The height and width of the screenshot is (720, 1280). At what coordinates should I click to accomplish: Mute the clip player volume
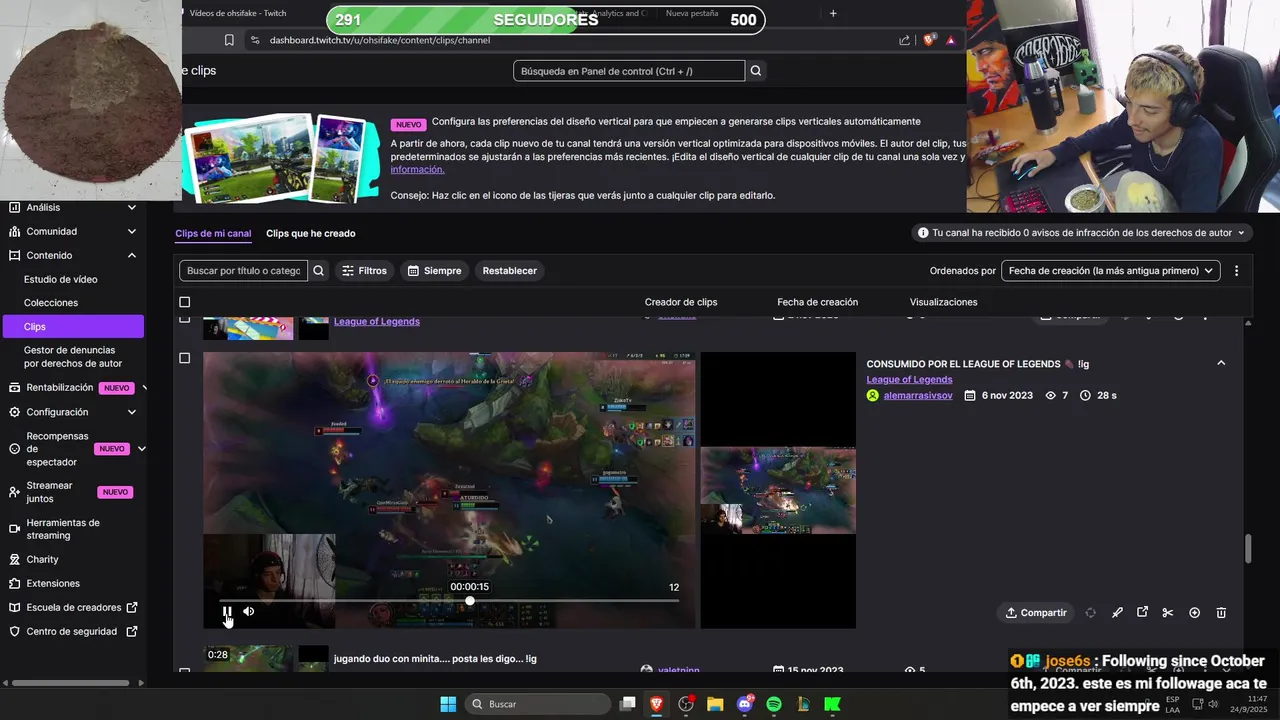point(248,612)
